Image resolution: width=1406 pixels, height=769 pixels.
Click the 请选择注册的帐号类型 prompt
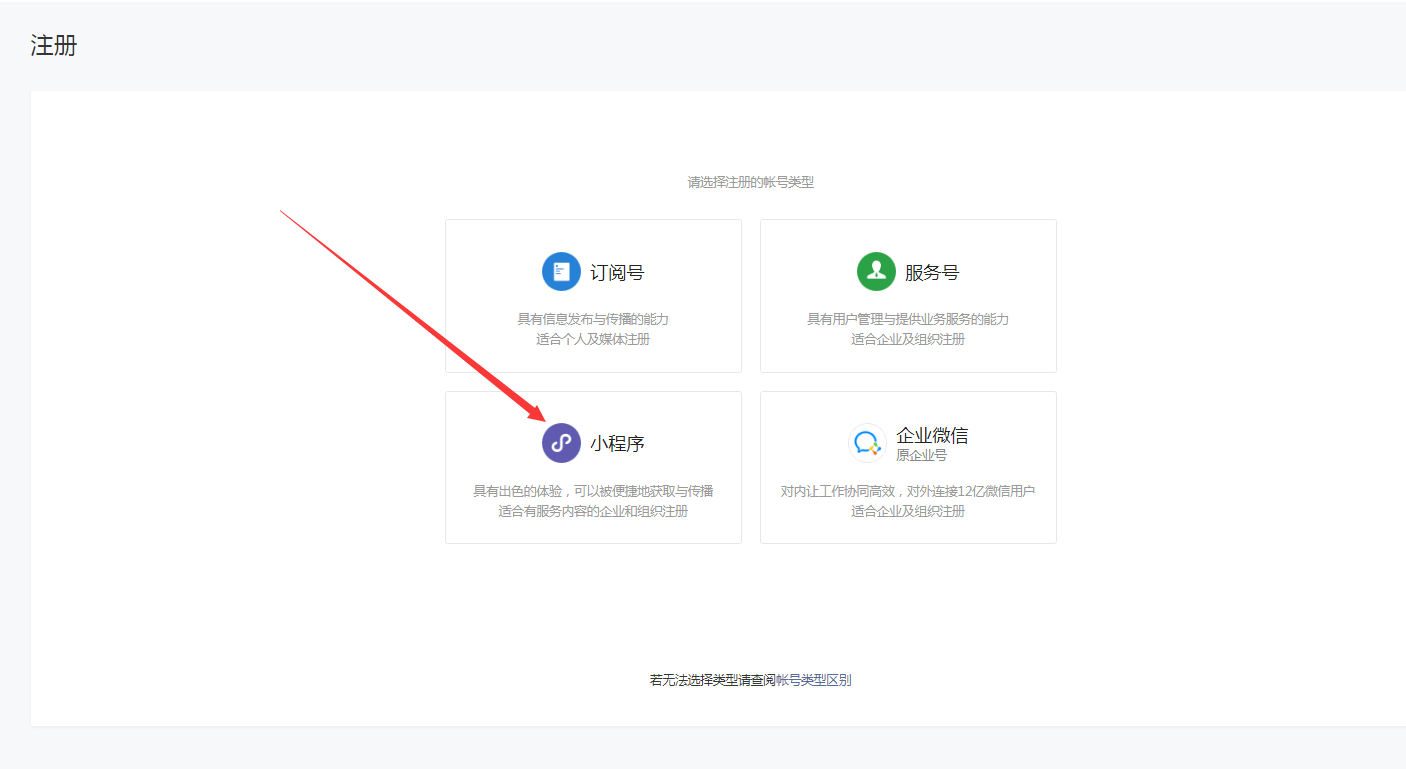(x=751, y=182)
